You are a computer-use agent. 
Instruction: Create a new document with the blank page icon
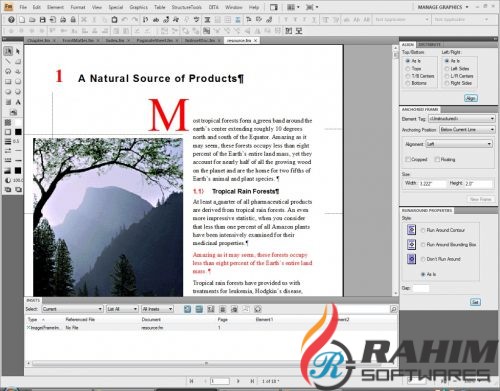pos(22,20)
